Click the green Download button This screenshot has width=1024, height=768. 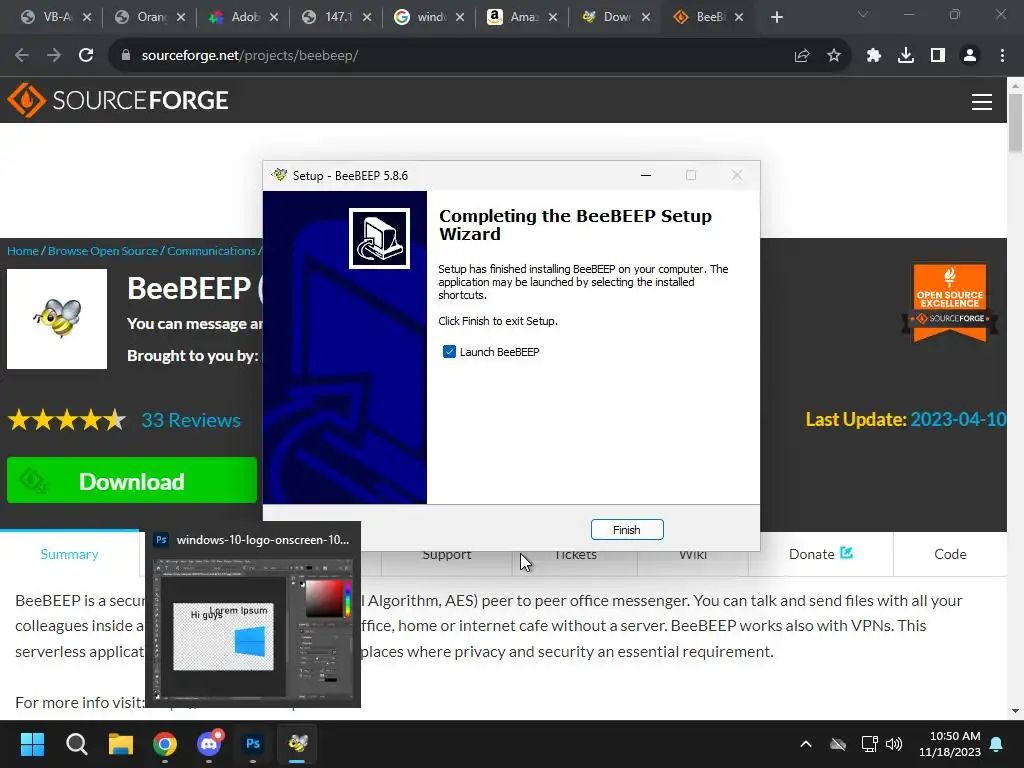[x=132, y=481]
